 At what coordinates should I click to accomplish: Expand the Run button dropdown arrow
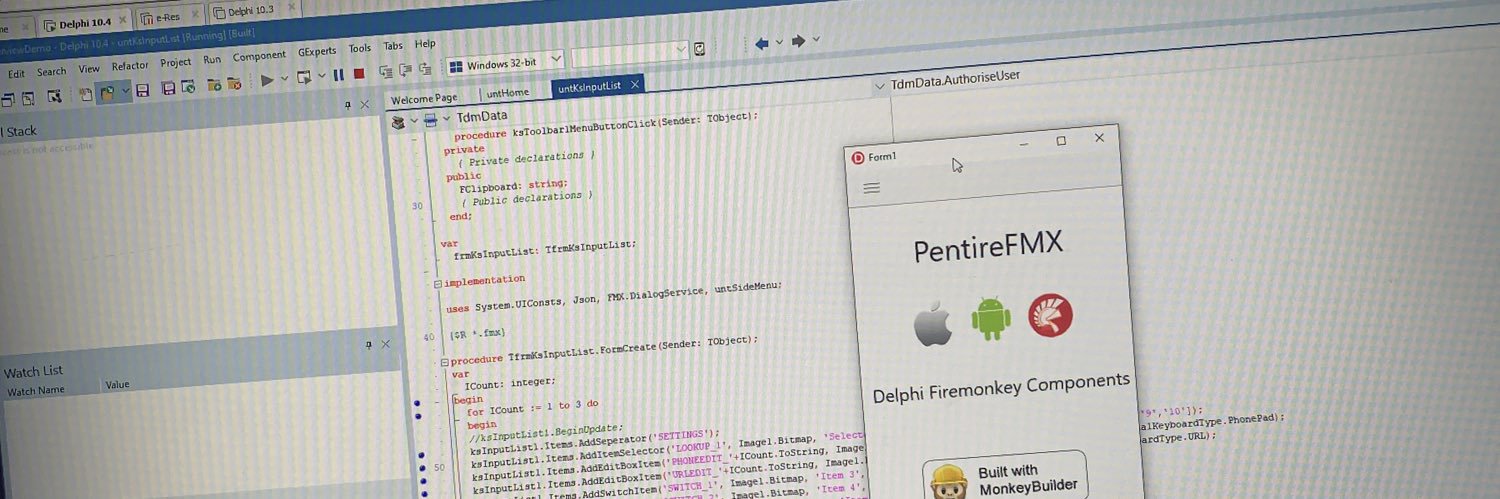pyautogui.click(x=284, y=78)
